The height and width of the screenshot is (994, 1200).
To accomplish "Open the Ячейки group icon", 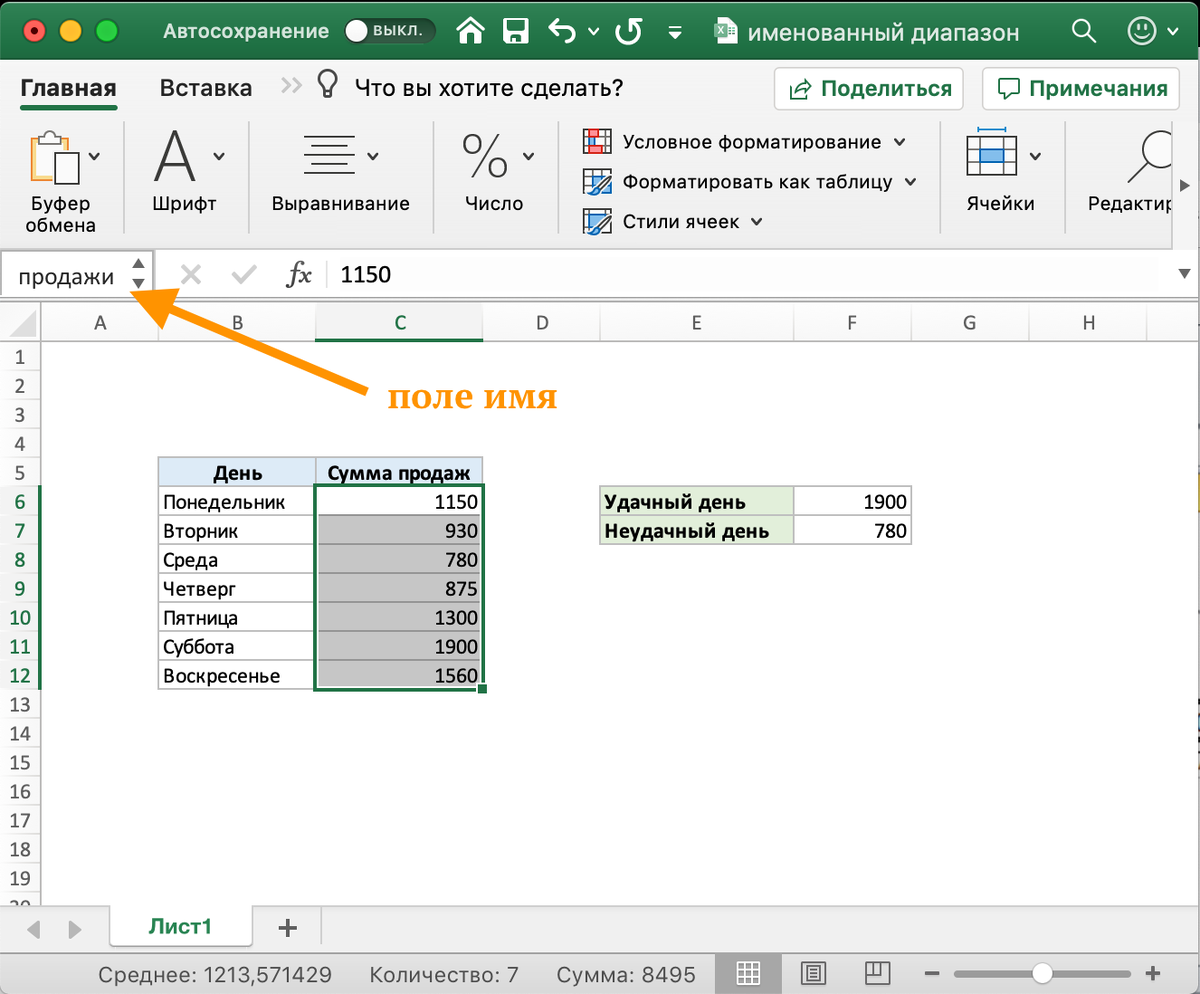I will (990, 154).
